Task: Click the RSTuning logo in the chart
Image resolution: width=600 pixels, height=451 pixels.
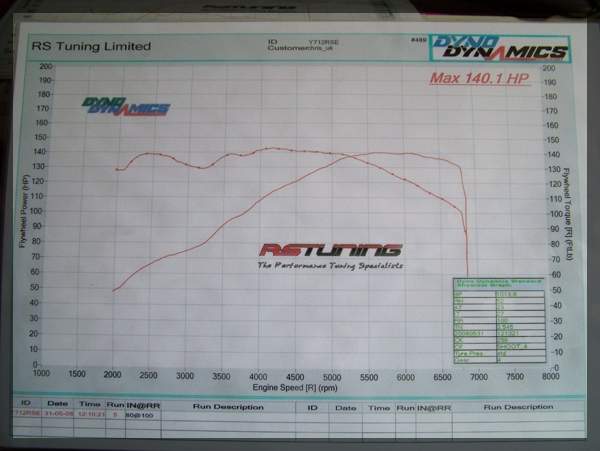Action: (x=331, y=250)
